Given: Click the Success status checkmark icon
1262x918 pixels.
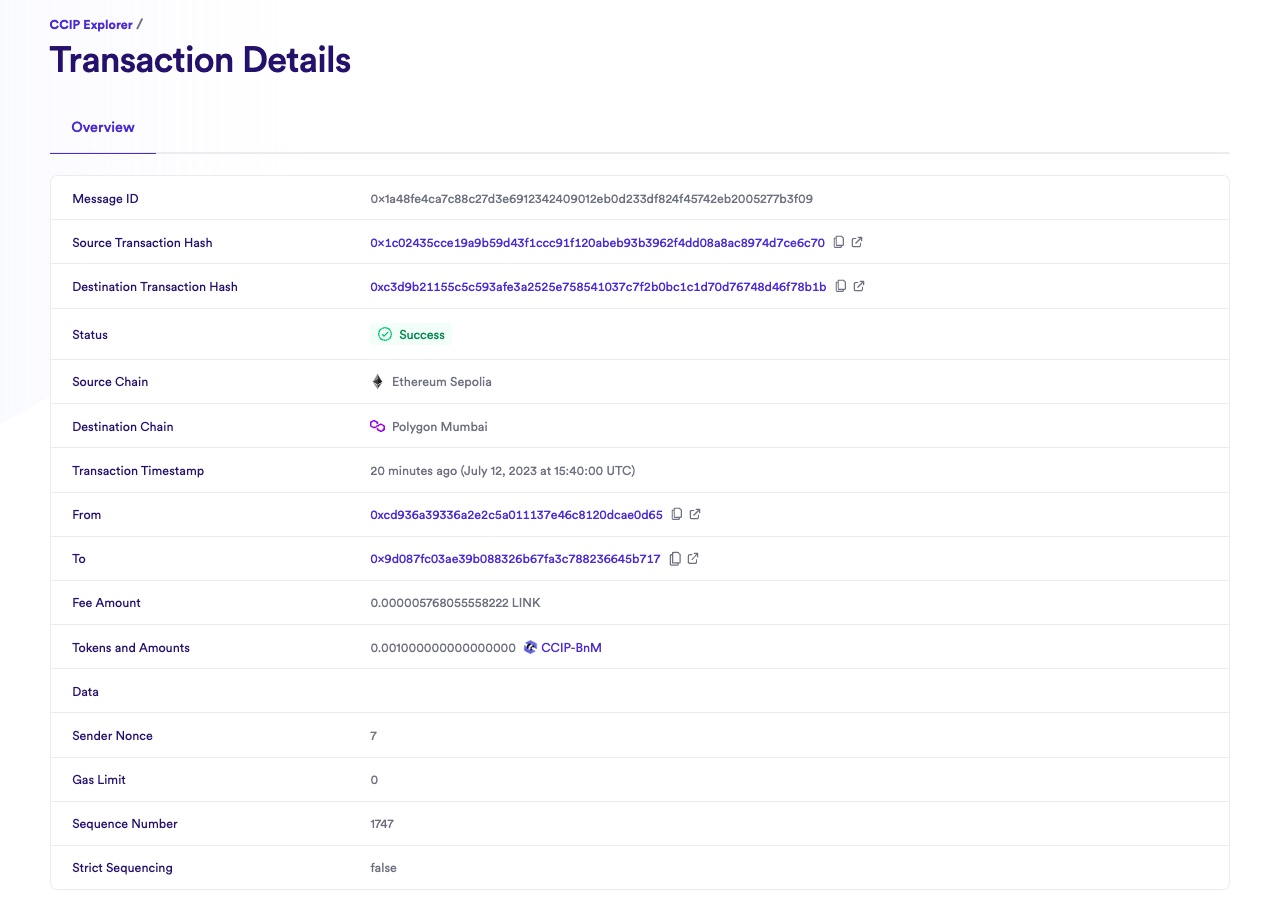Looking at the screenshot, I should click(385, 334).
